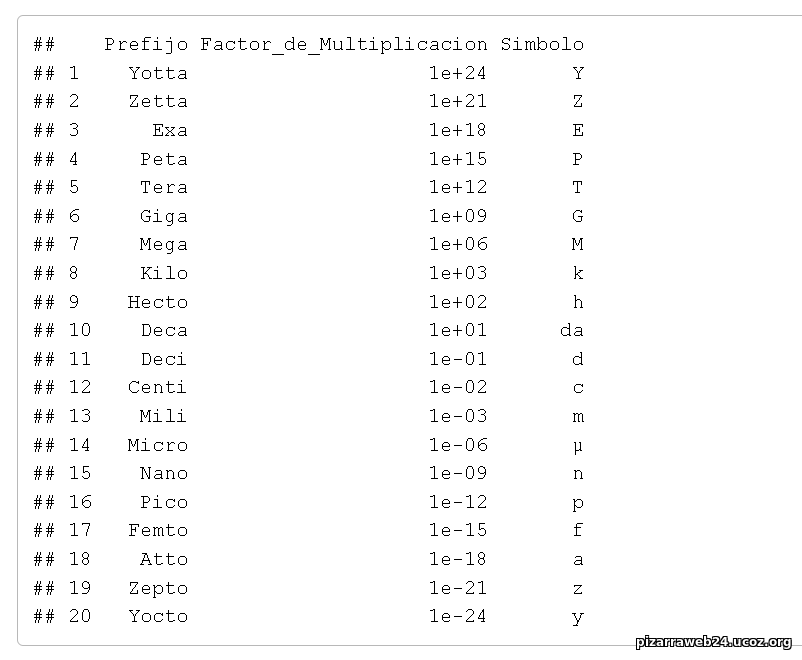Click the 1e-15 factor value
The width and height of the screenshot is (802, 660).
coord(457,530)
